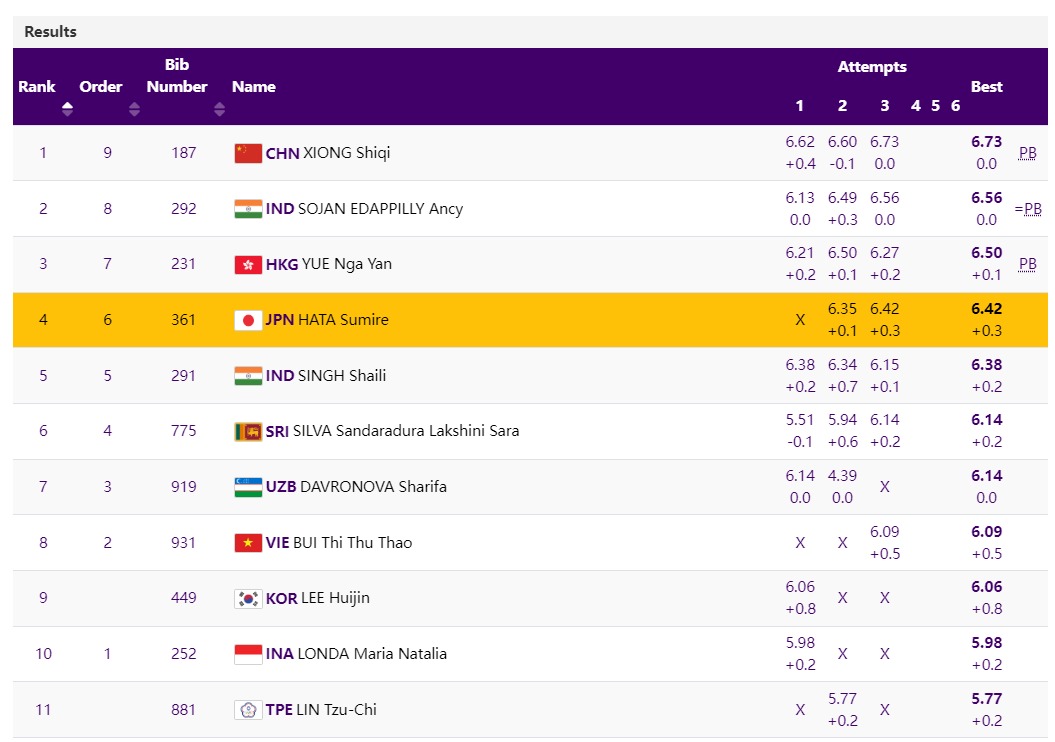Click the Uzbekistan flag beside DAVRONOVA Sharifa
1055x742 pixels.
248,487
